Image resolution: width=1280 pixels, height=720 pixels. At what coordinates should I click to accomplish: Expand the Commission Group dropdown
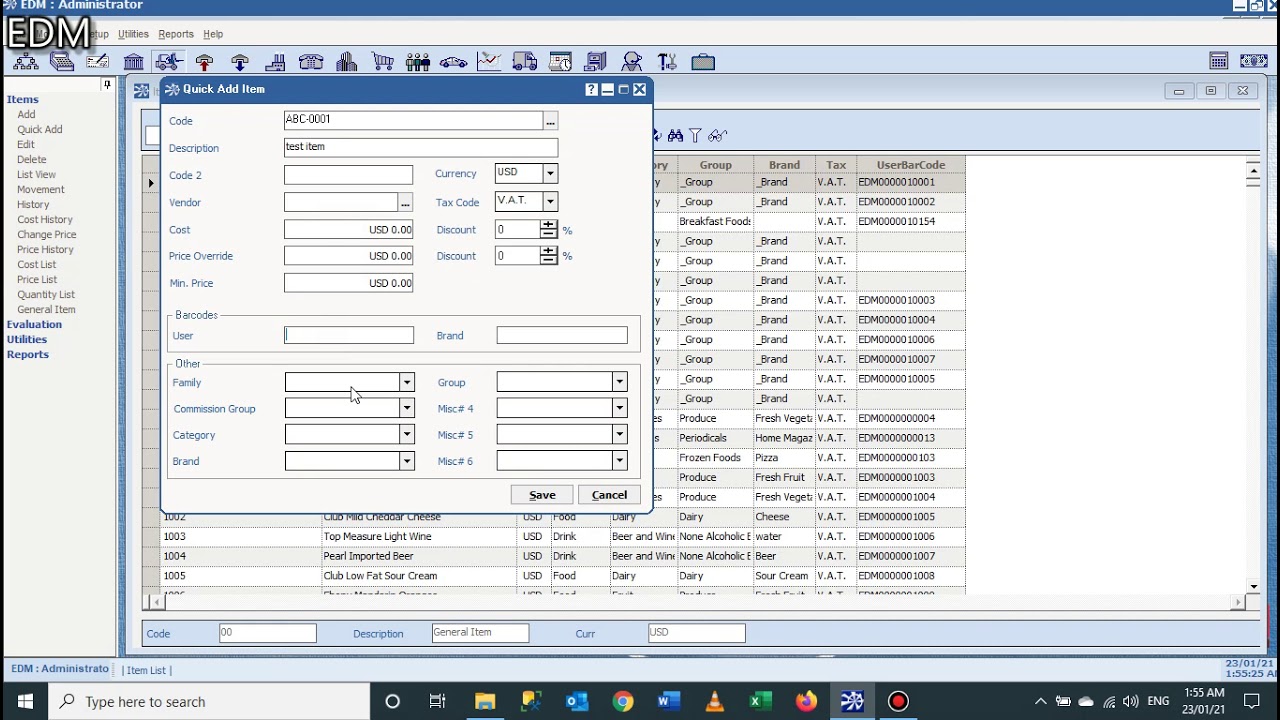(406, 408)
